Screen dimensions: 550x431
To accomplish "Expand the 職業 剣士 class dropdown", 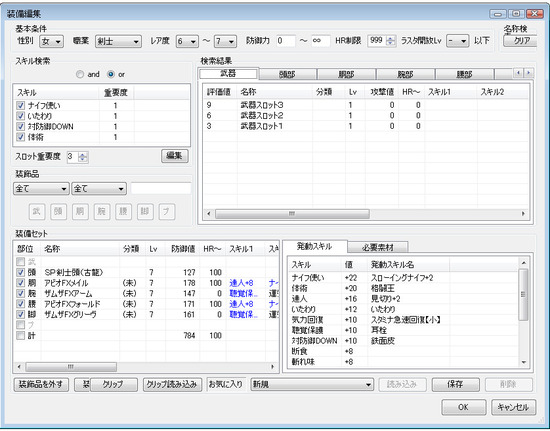I will point(119,41).
